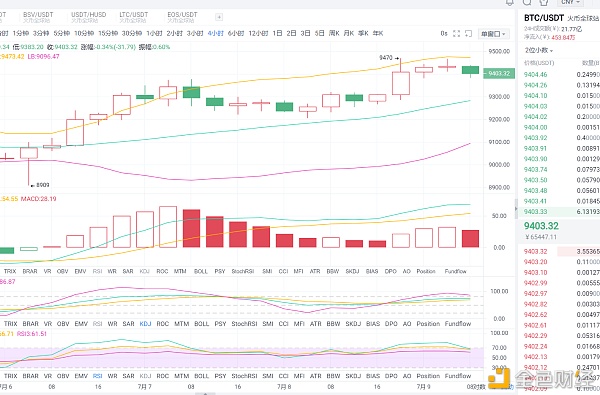Image resolution: width=600 pixels, height=395 pixels.
Task: Select the 30分钟 timeframe
Action: tap(132, 33)
